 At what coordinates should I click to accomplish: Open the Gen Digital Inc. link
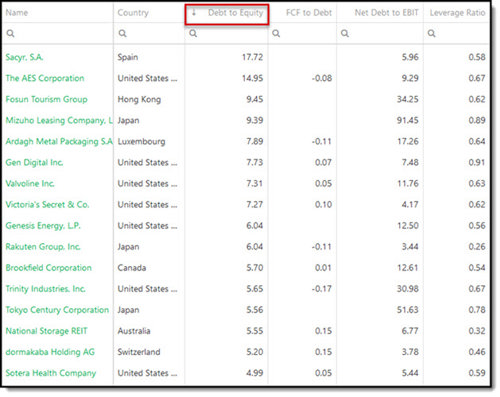click(34, 162)
